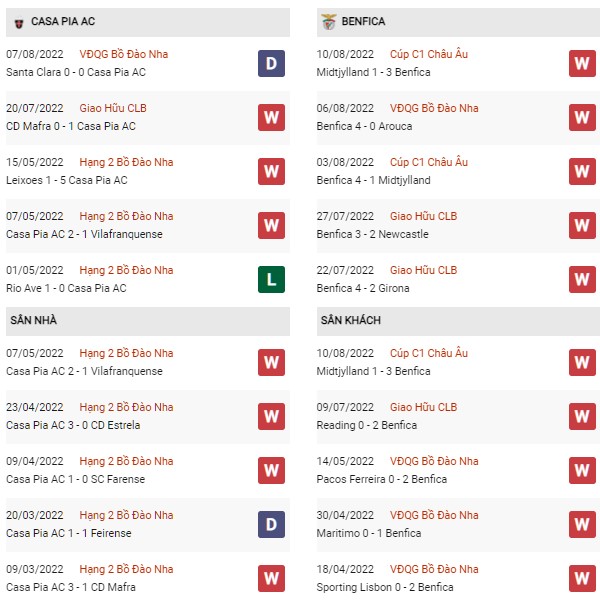This screenshot has width=600, height=602.
Task: Open VĐQG Bồ Đào Nha link dated 07/08/2022
Action: tap(124, 54)
